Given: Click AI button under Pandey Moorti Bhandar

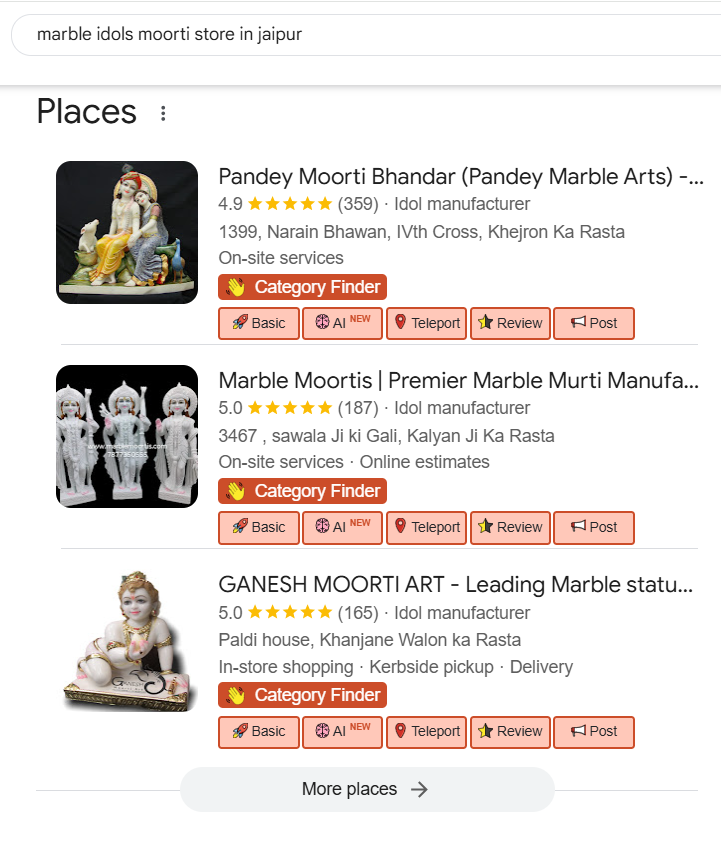Looking at the screenshot, I should [x=342, y=323].
